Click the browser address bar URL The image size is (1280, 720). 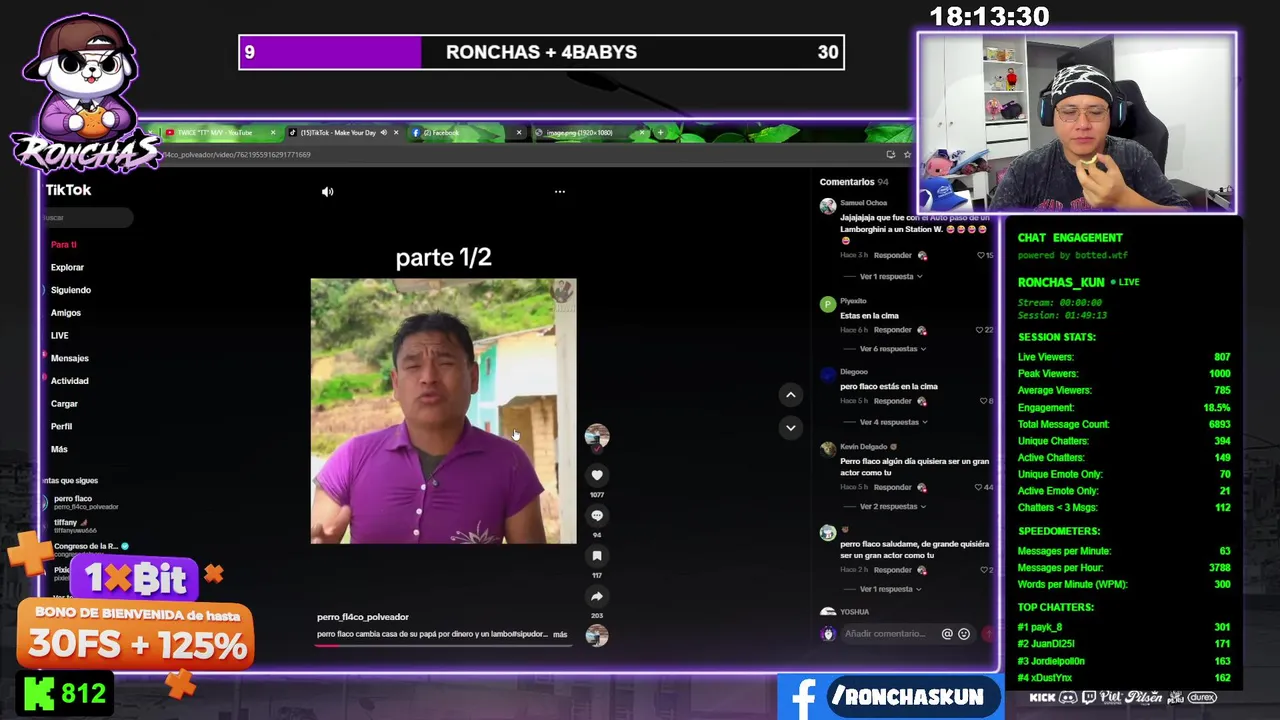(237, 155)
